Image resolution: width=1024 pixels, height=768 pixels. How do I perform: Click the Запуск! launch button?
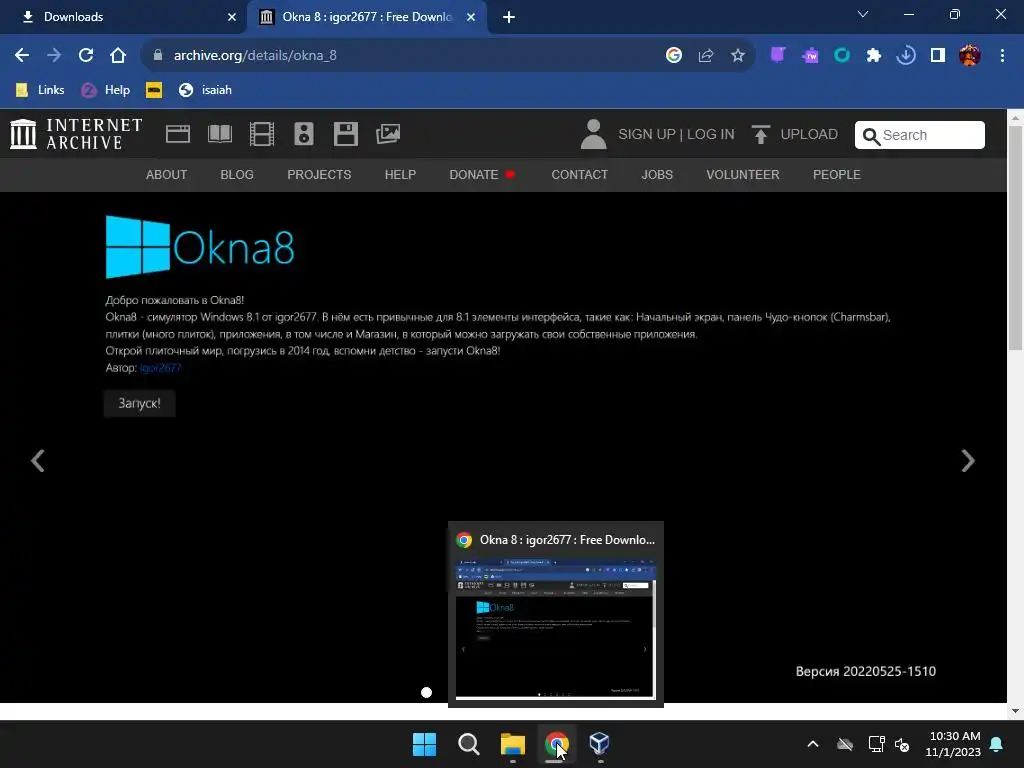(x=139, y=404)
